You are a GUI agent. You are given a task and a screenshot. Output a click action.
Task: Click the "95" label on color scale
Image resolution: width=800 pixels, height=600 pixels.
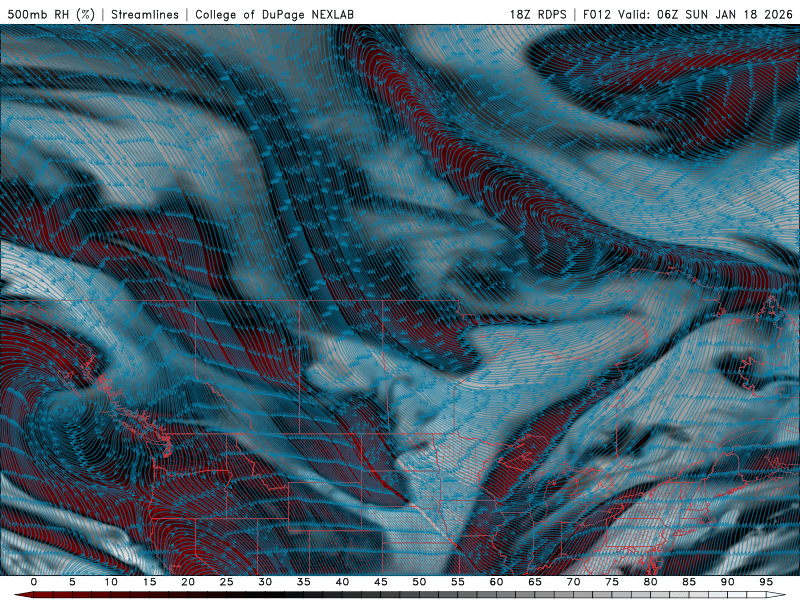pyautogui.click(x=766, y=582)
